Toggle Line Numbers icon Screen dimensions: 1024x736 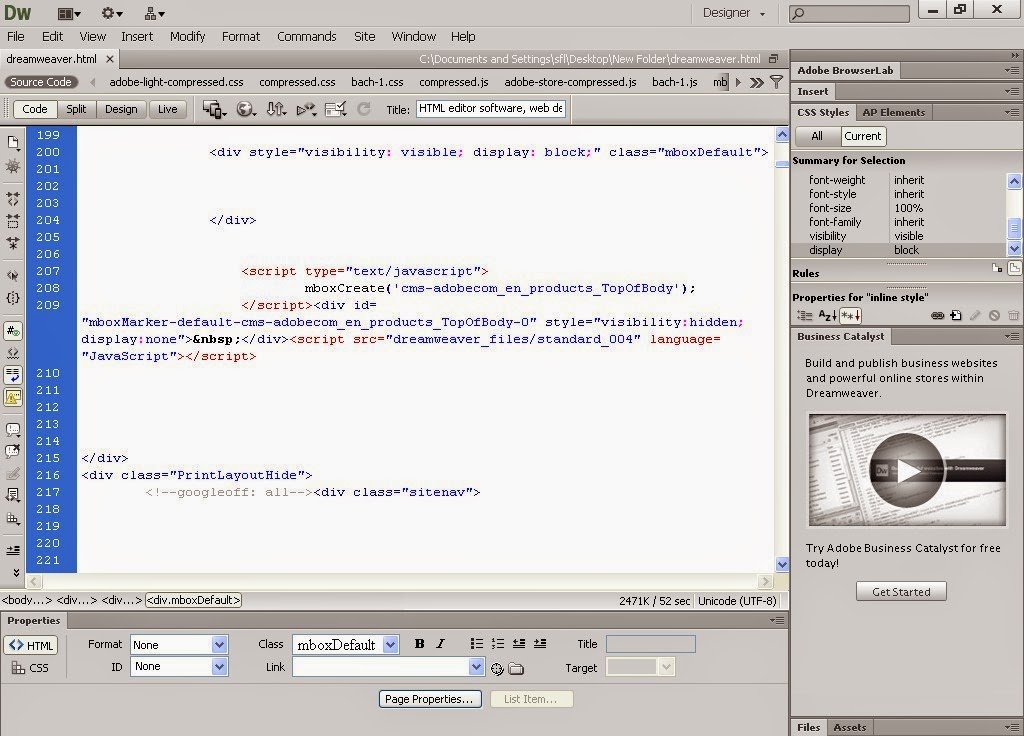(x=13, y=330)
